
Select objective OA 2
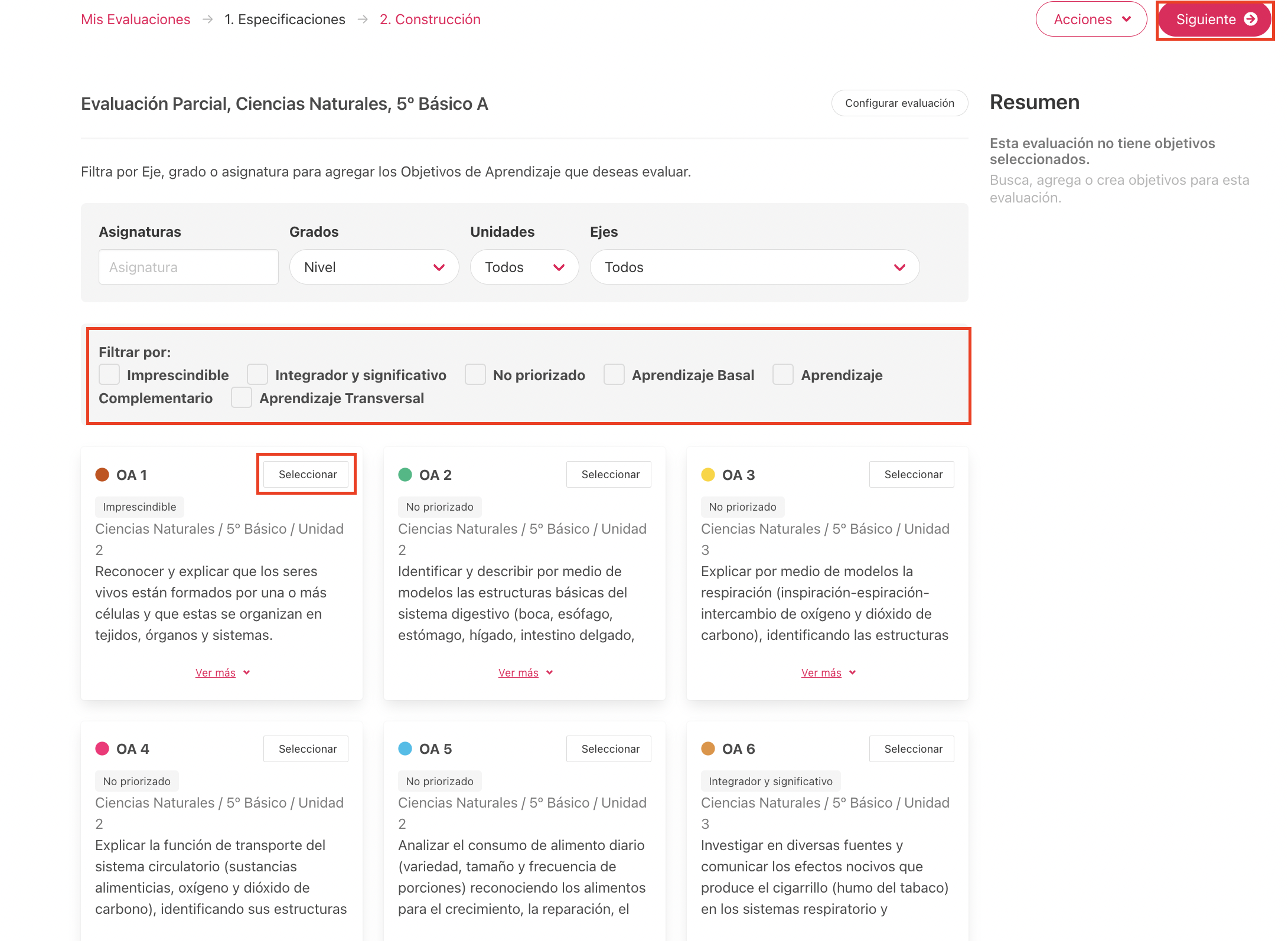pyautogui.click(x=609, y=474)
